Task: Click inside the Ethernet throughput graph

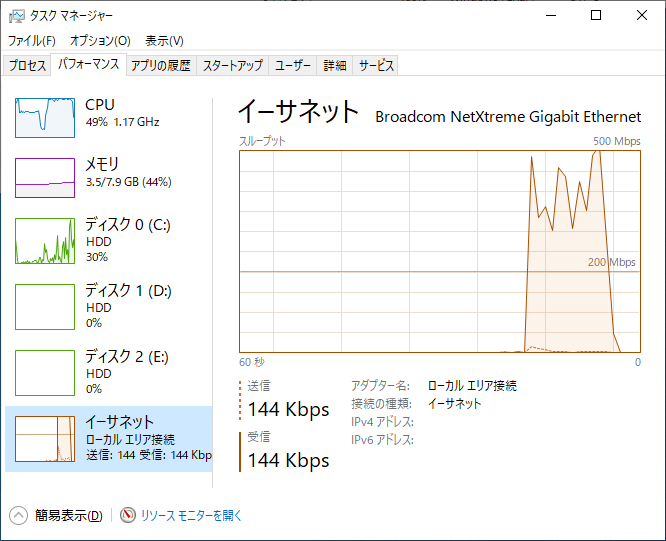Action: (x=440, y=251)
